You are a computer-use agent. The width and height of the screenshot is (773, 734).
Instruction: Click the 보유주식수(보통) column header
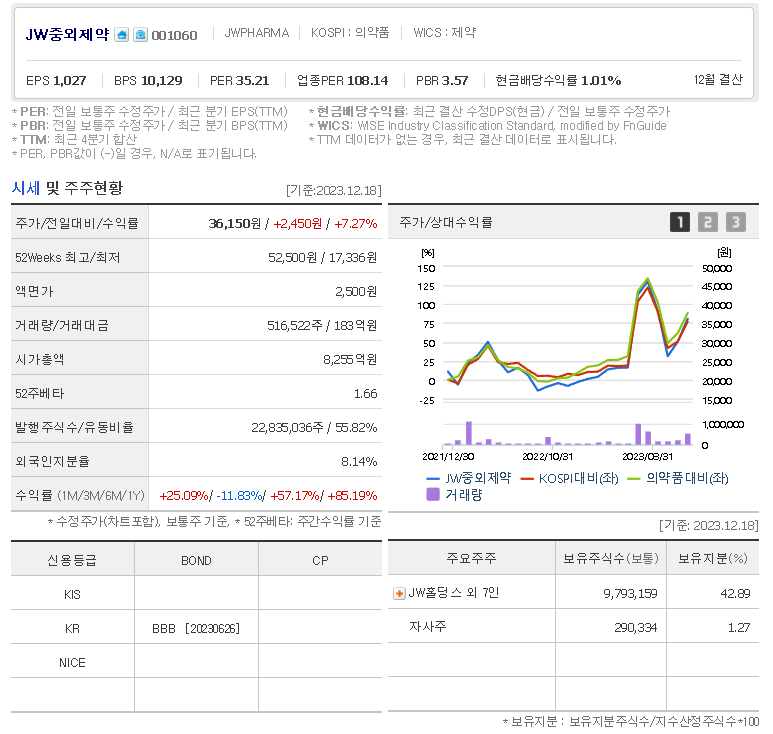click(x=611, y=559)
